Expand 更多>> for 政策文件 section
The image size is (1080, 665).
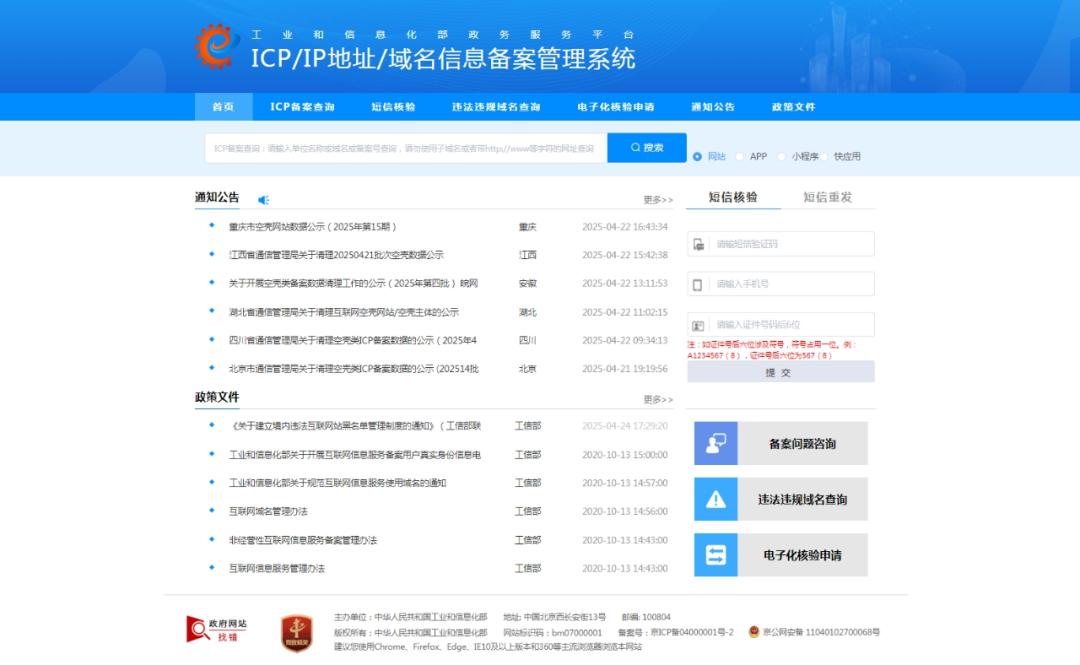point(658,400)
